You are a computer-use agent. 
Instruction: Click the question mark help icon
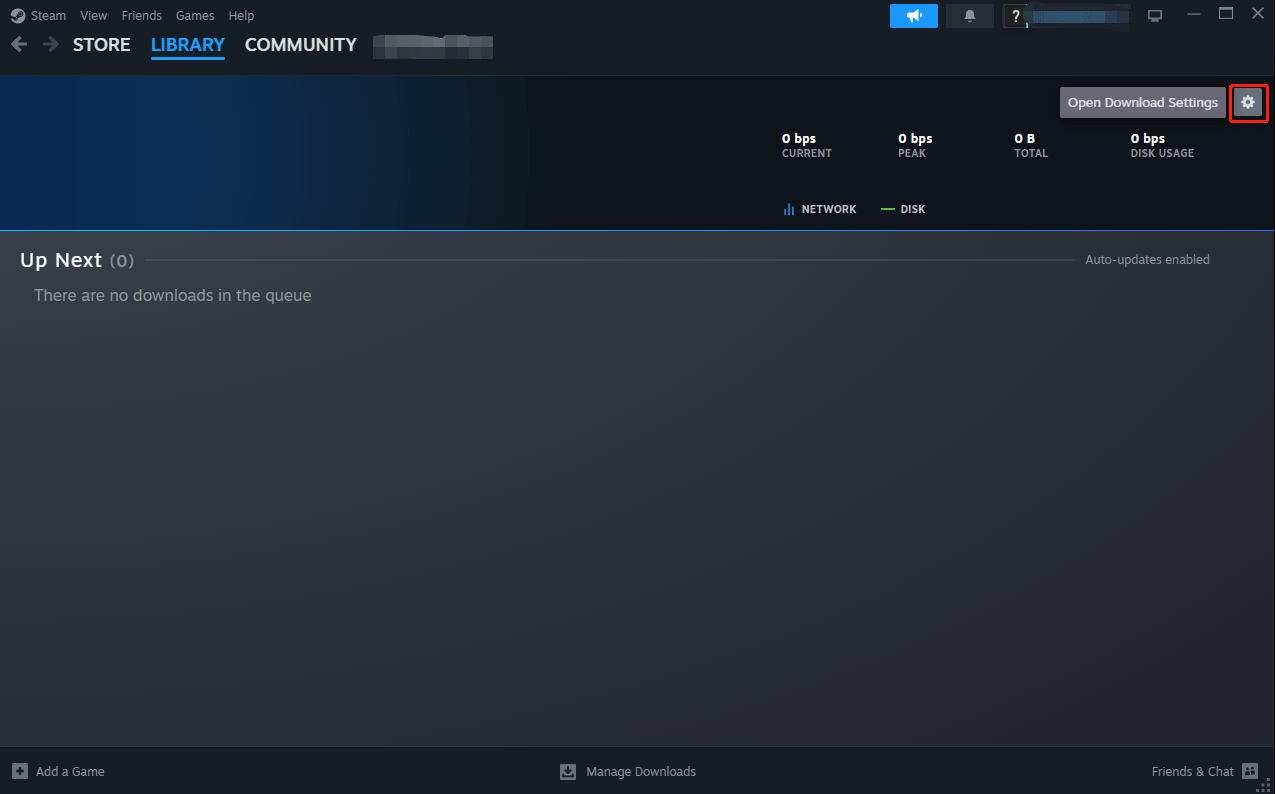pyautogui.click(x=1016, y=16)
